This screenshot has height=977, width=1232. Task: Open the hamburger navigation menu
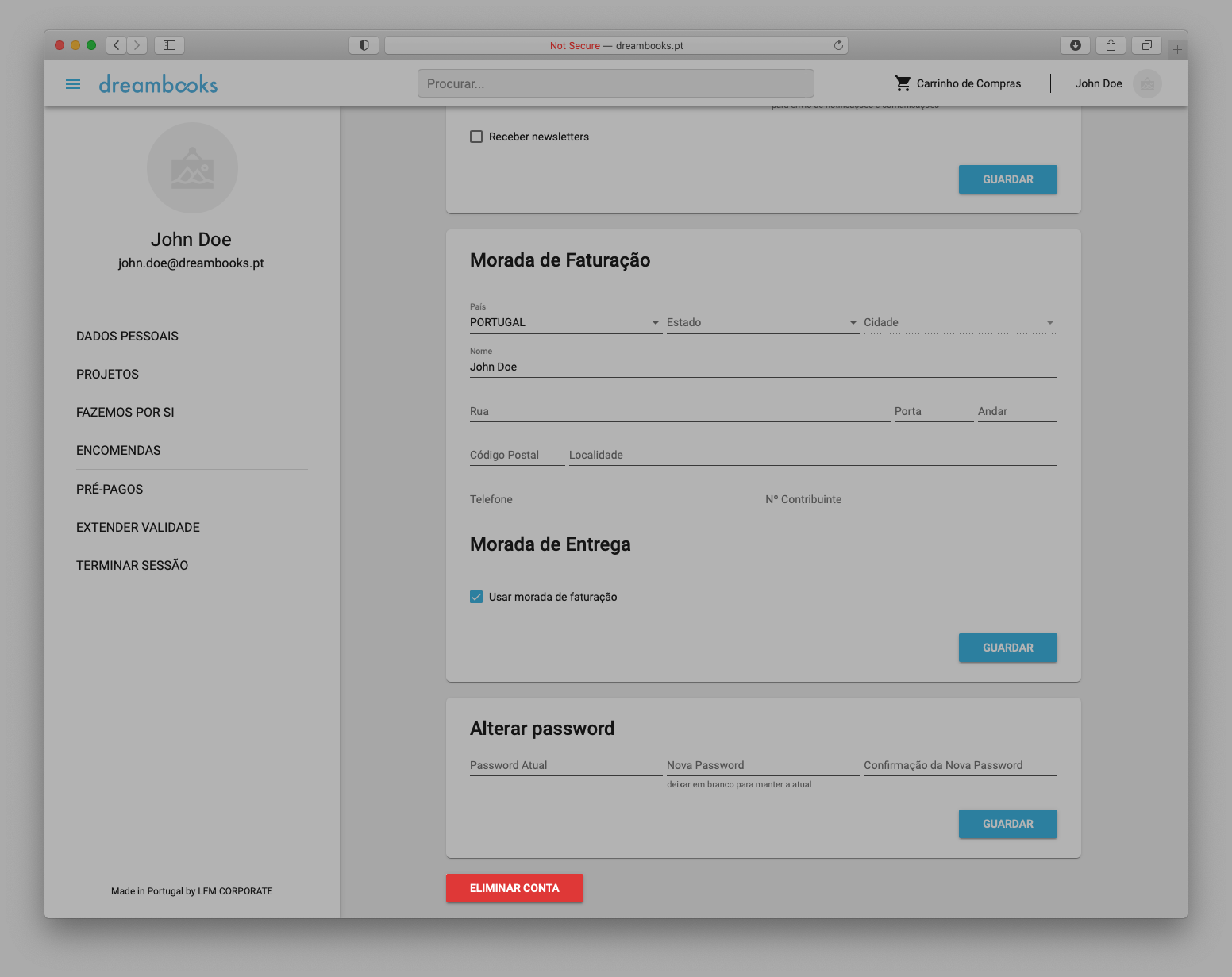73,84
